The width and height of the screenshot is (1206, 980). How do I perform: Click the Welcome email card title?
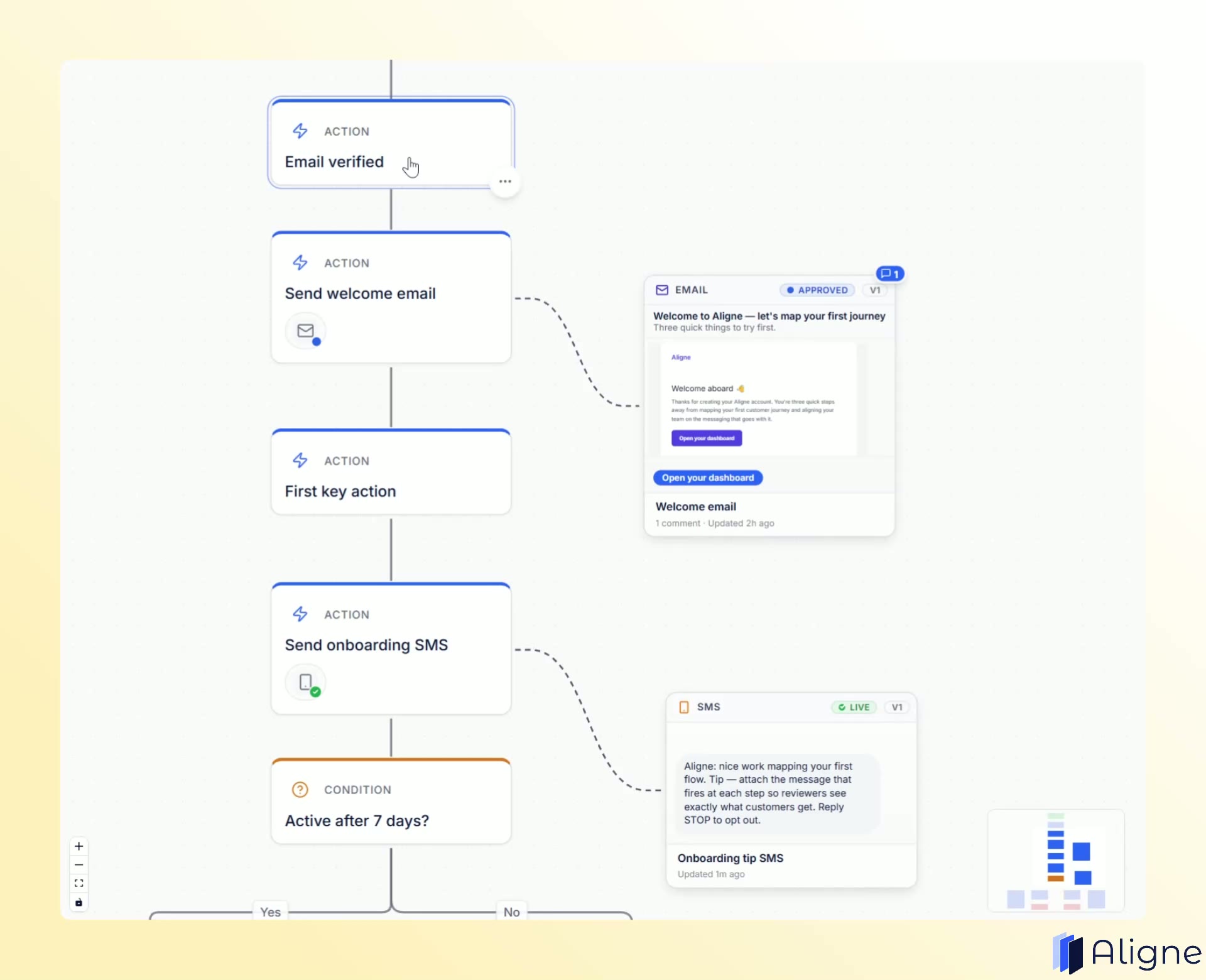coord(696,507)
